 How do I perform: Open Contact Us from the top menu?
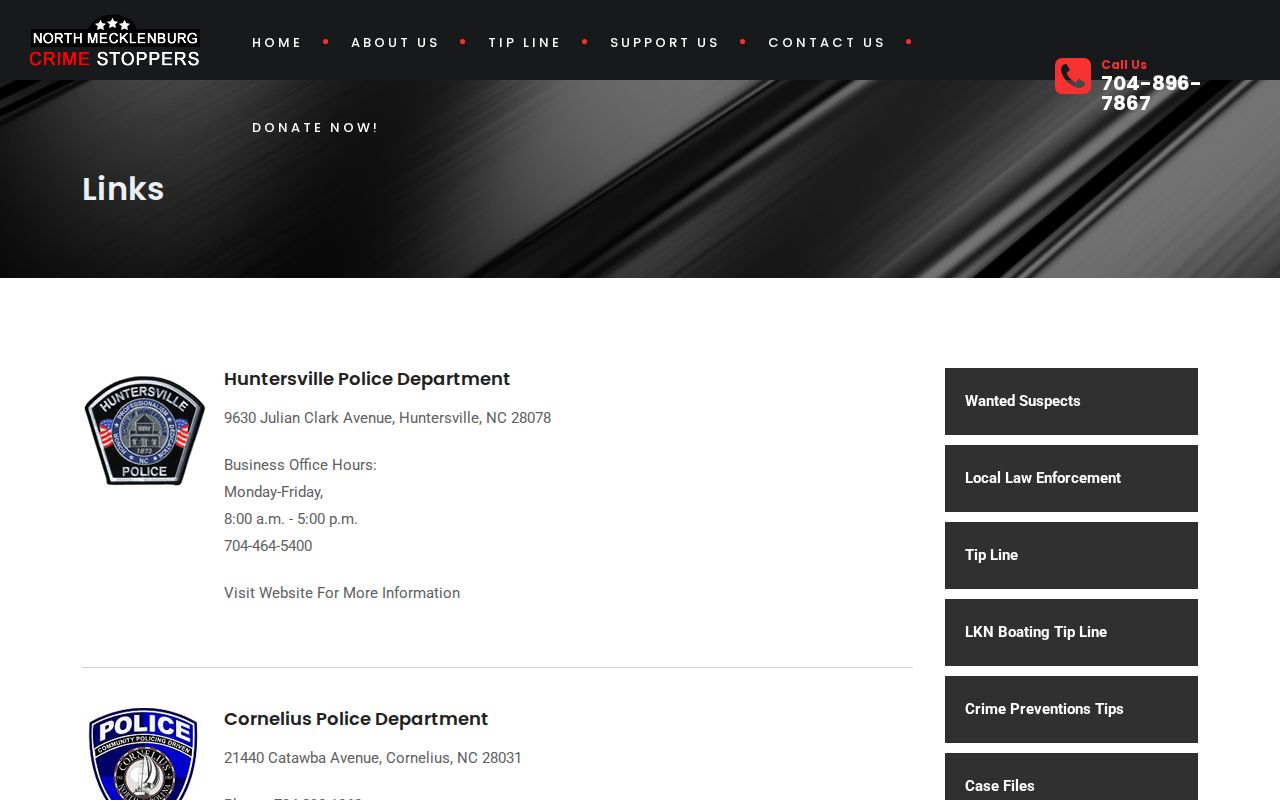(x=827, y=42)
